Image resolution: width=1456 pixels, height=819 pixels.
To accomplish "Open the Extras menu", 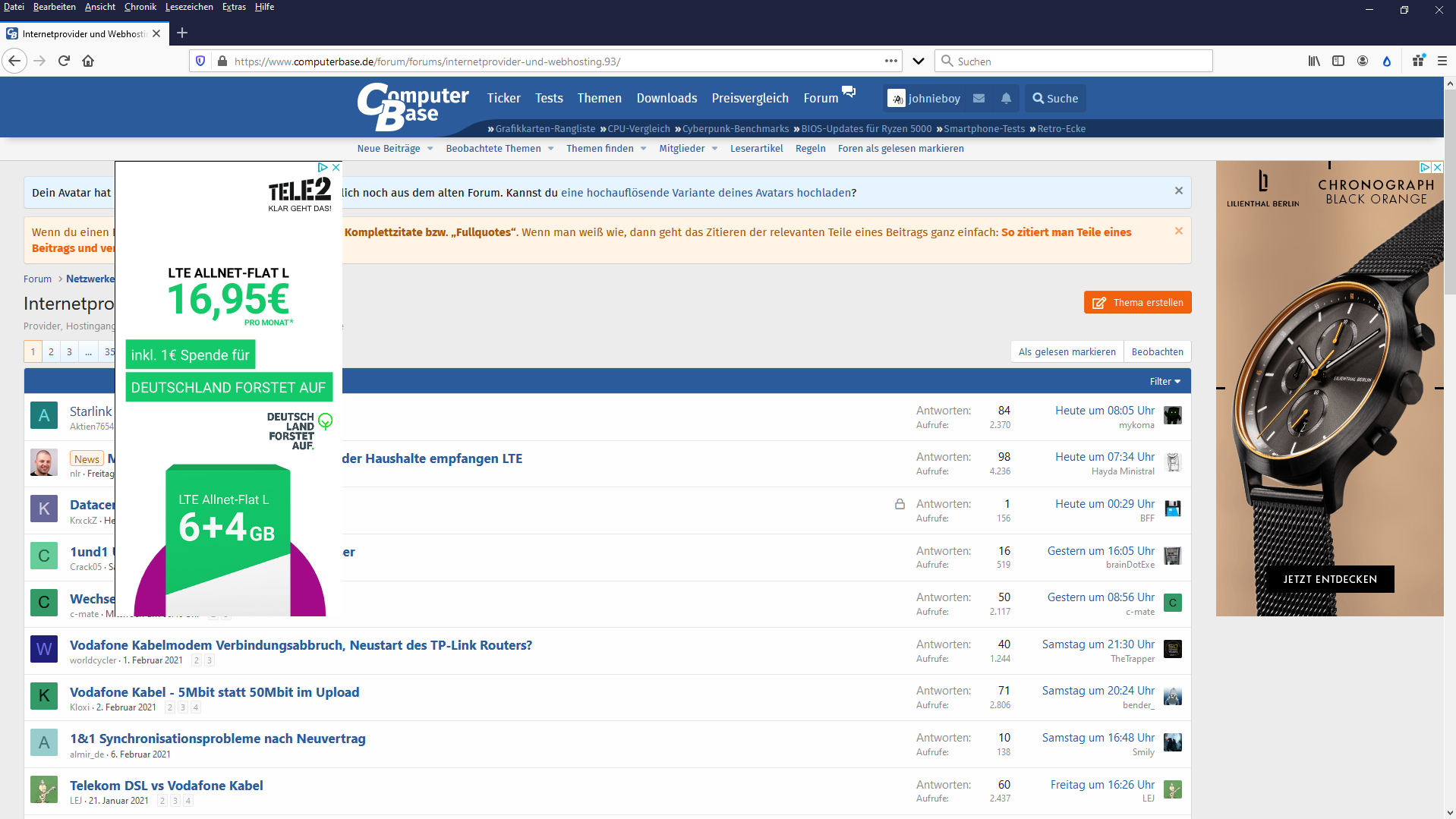I will 234,7.
